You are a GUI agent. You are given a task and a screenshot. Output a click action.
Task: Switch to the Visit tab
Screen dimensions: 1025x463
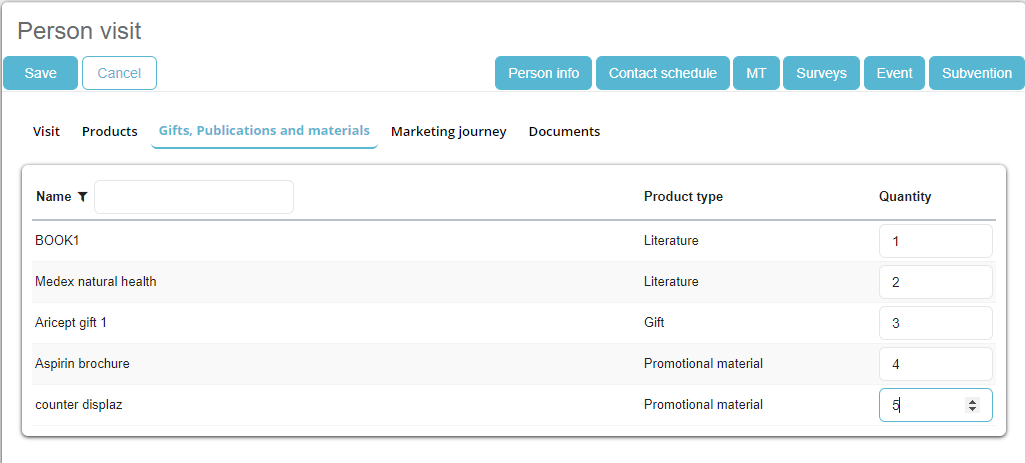[x=46, y=131]
